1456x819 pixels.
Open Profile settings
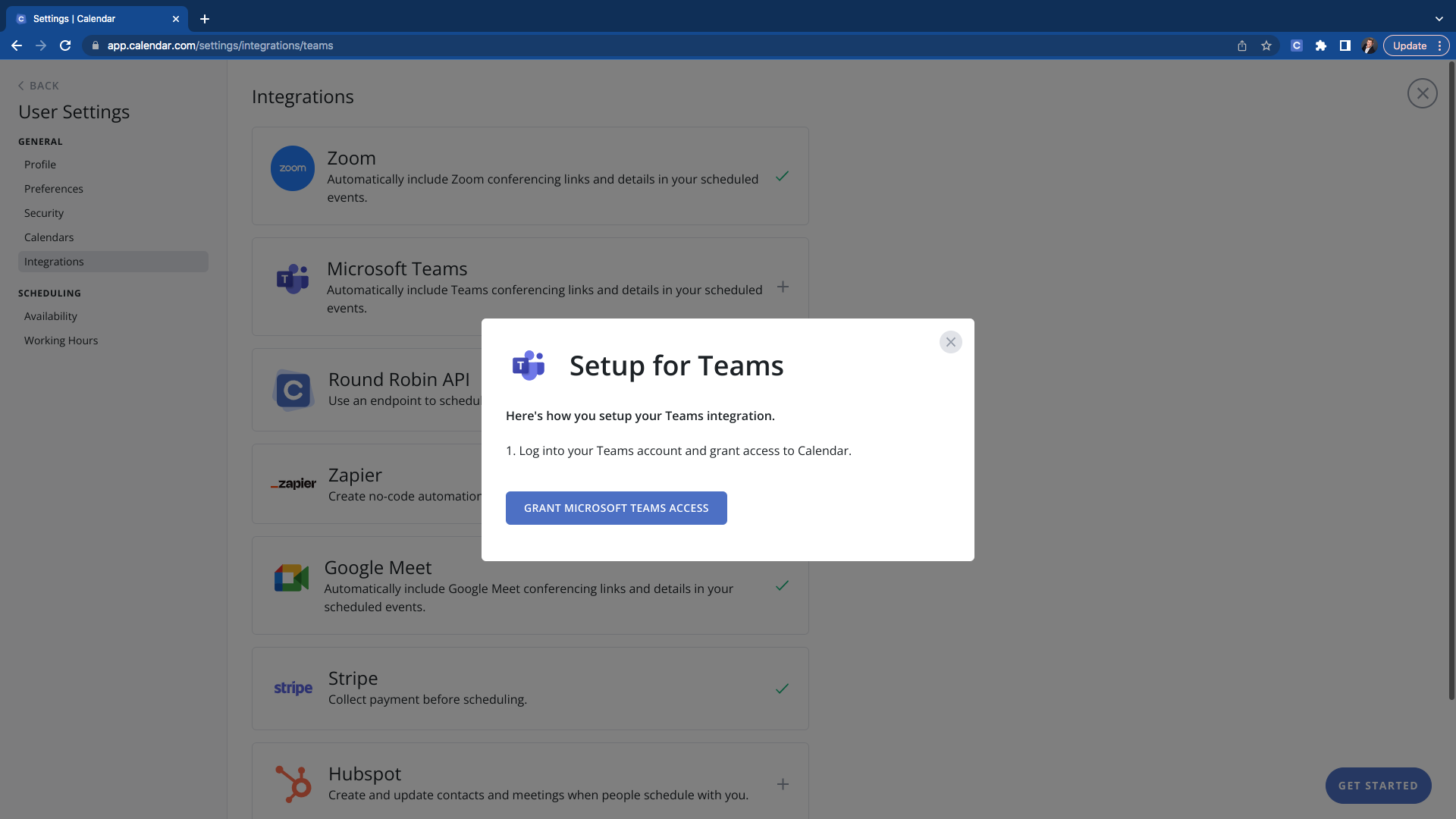(x=40, y=165)
